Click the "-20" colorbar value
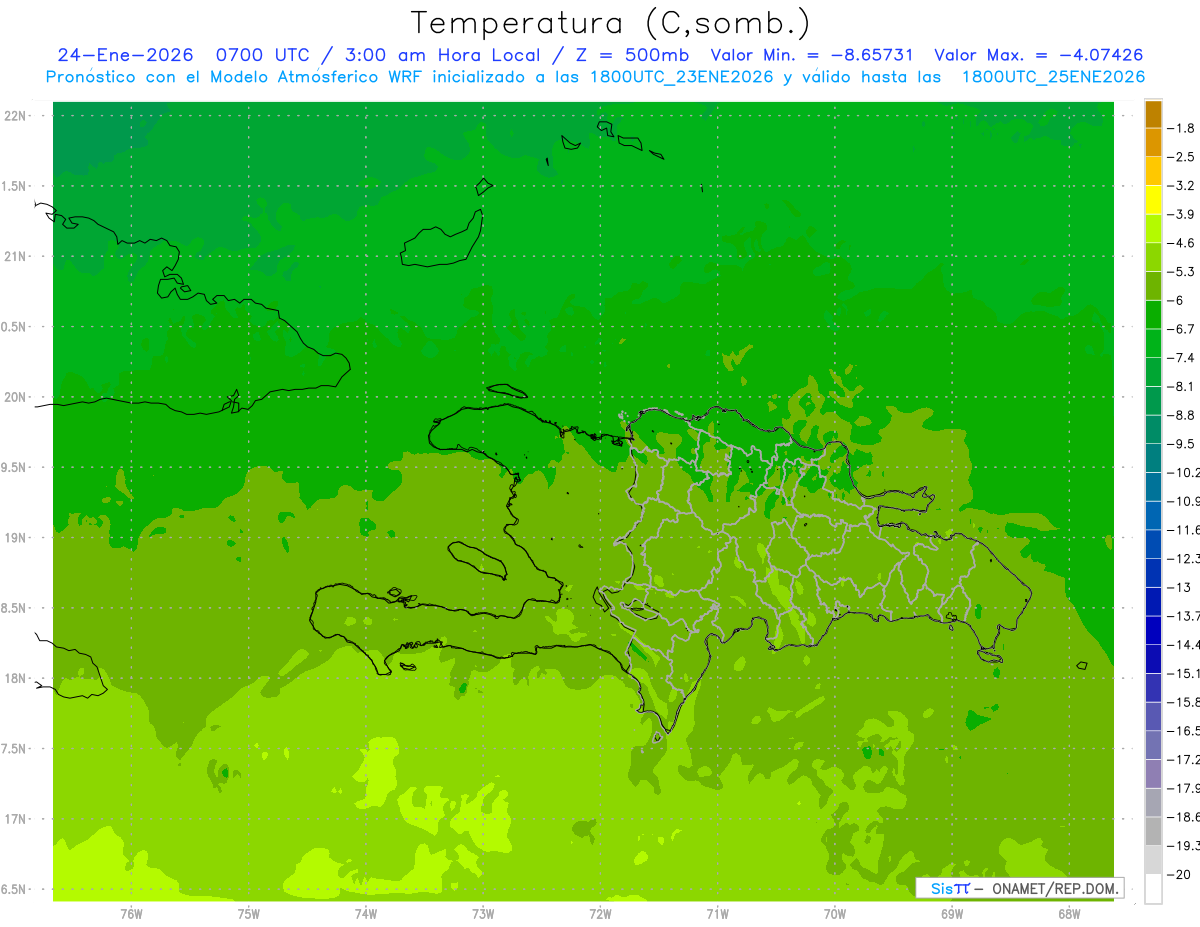 tap(1178, 874)
